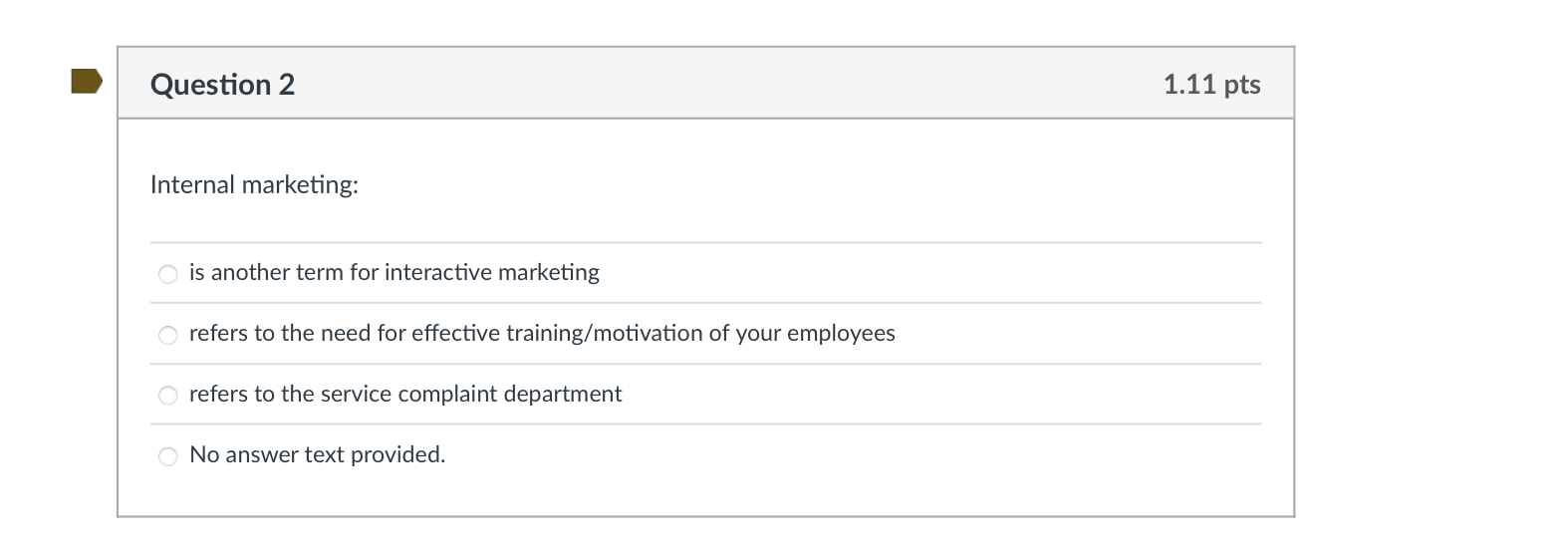Click the word 'pts' in the header

[x=1241, y=84]
